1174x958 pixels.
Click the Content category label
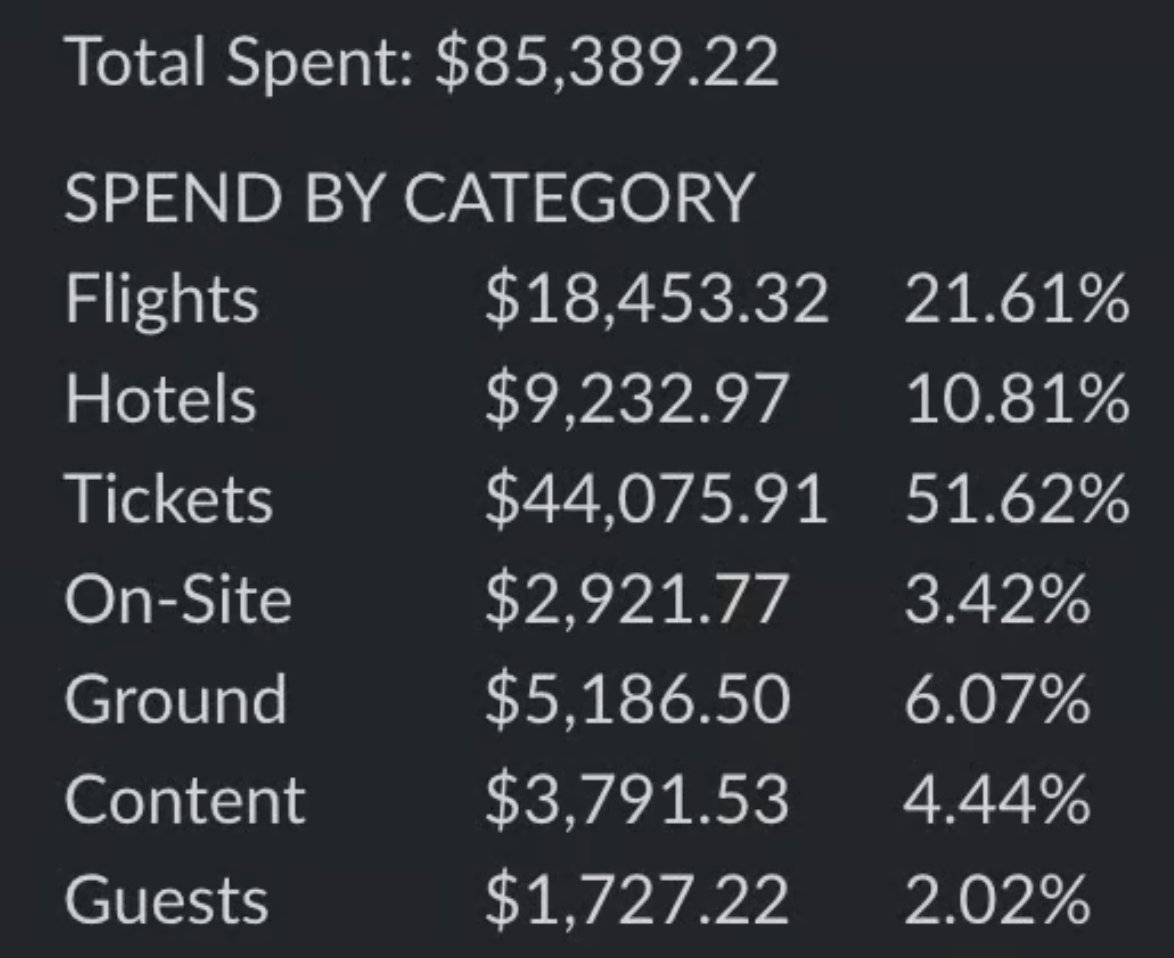pyautogui.click(x=185, y=800)
